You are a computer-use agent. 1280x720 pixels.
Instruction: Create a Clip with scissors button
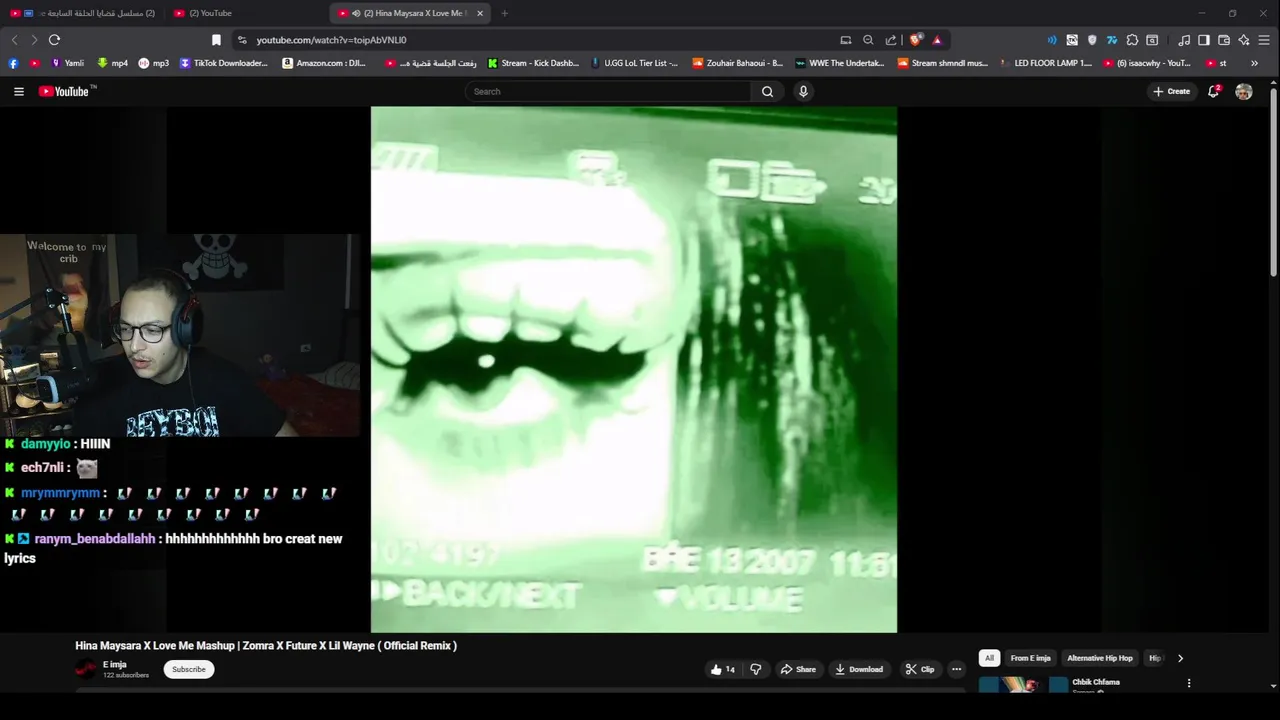pyautogui.click(x=920, y=669)
